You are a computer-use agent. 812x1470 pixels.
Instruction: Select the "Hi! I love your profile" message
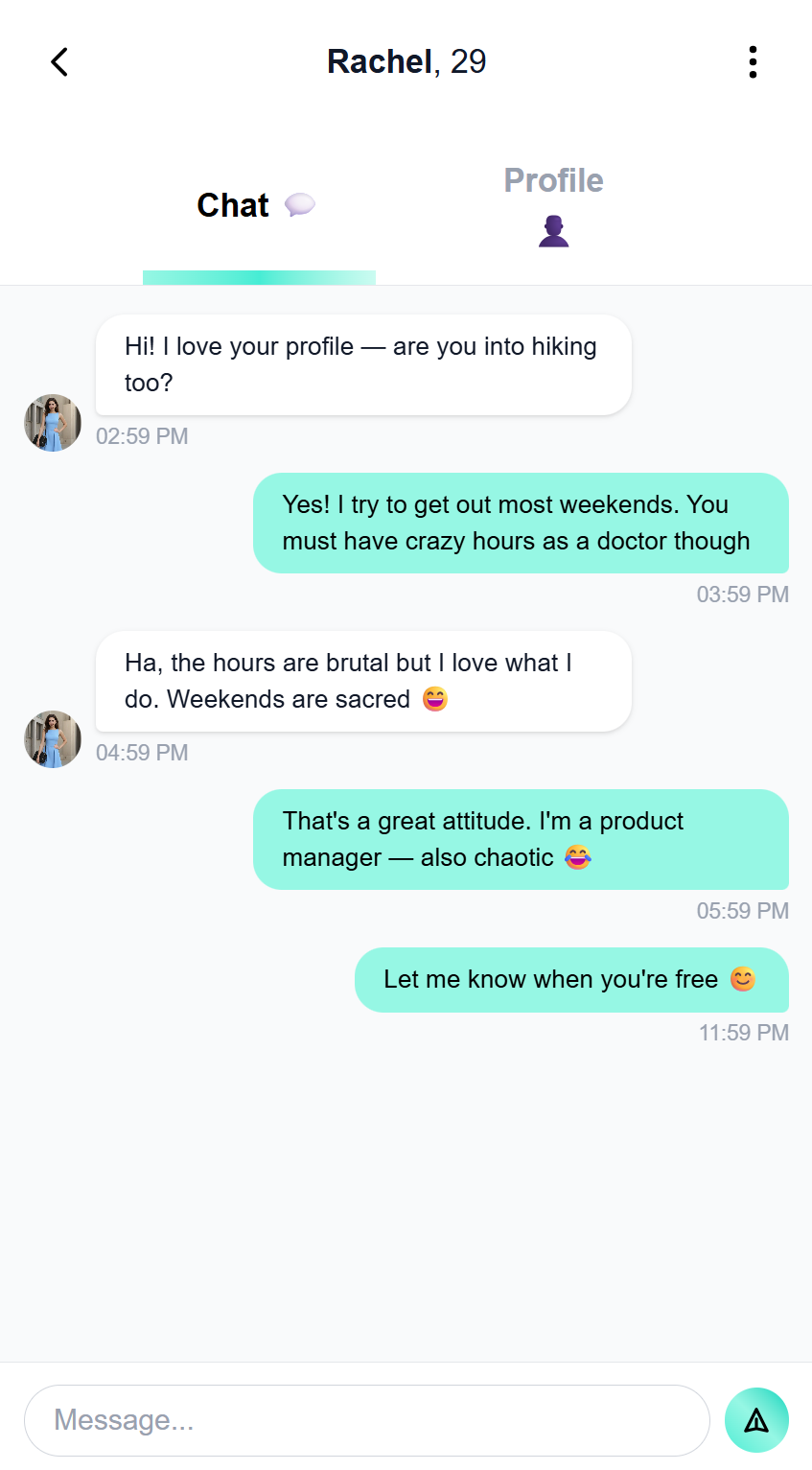point(363,364)
